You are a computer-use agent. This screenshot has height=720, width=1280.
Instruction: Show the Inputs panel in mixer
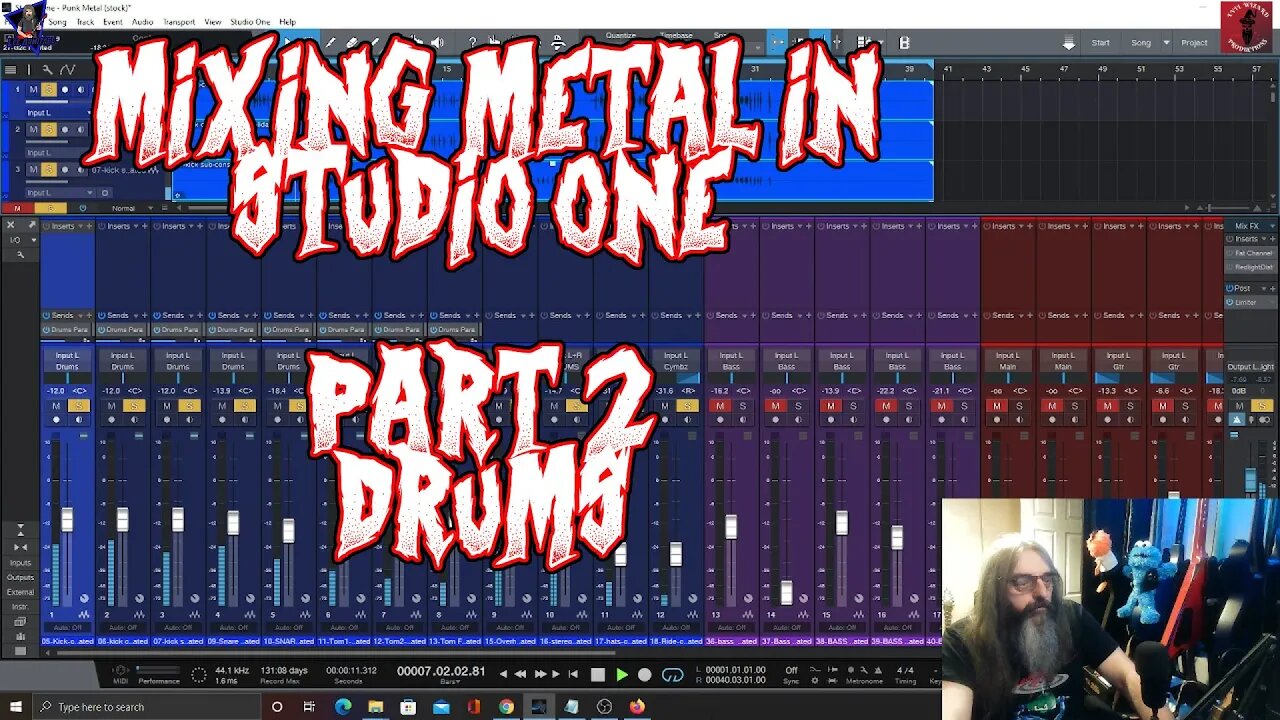20,563
